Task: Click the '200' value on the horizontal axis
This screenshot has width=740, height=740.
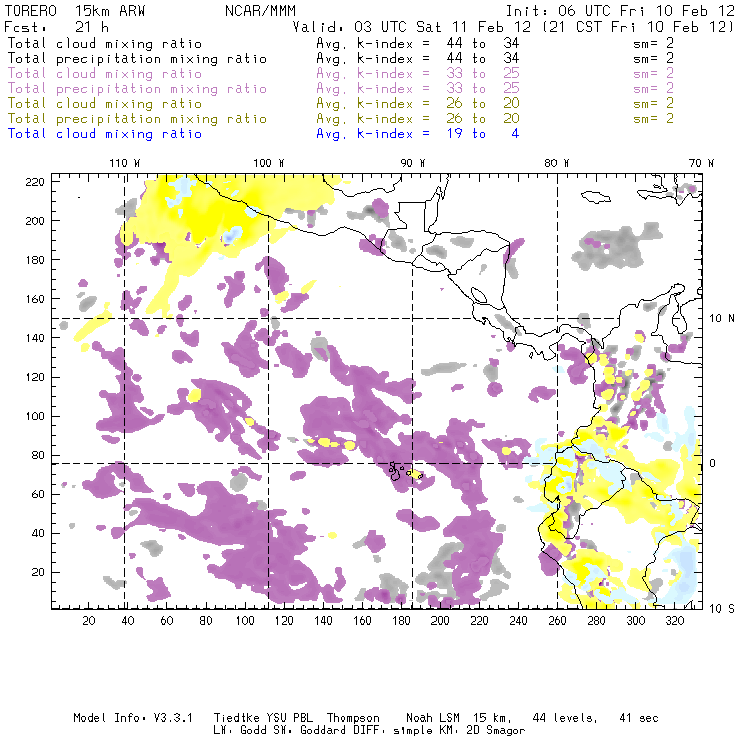Action: point(440,621)
